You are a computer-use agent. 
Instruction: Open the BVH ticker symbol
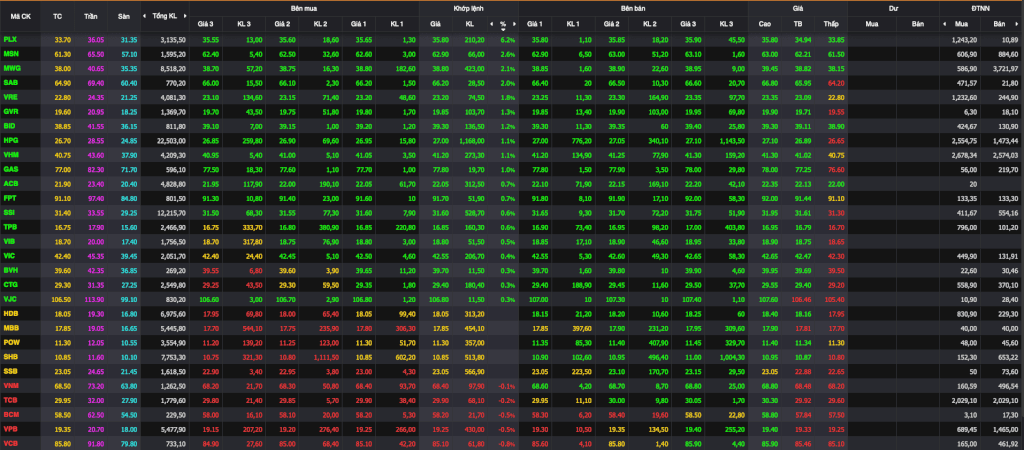point(10,268)
